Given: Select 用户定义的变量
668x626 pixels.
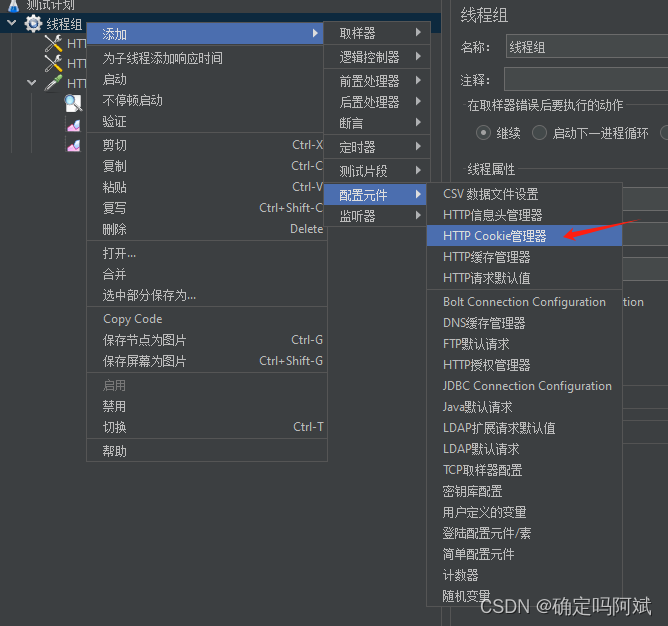Looking at the screenshot, I should (524, 512).
